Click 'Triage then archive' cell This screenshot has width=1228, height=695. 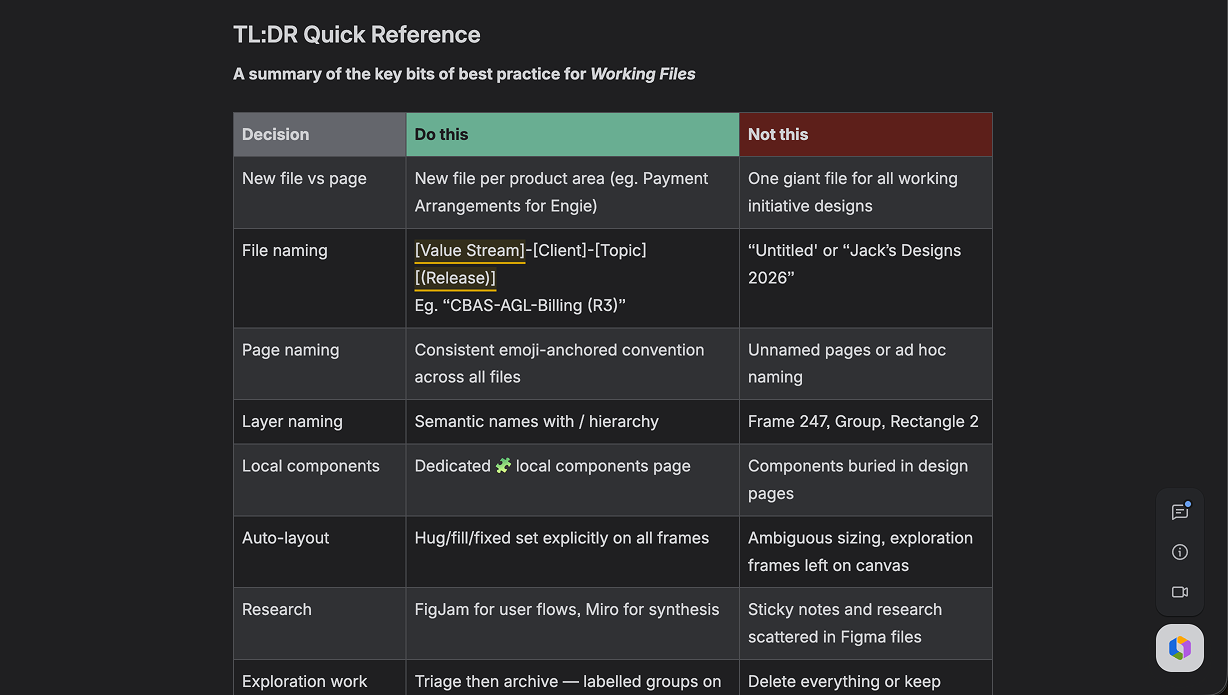click(573, 678)
